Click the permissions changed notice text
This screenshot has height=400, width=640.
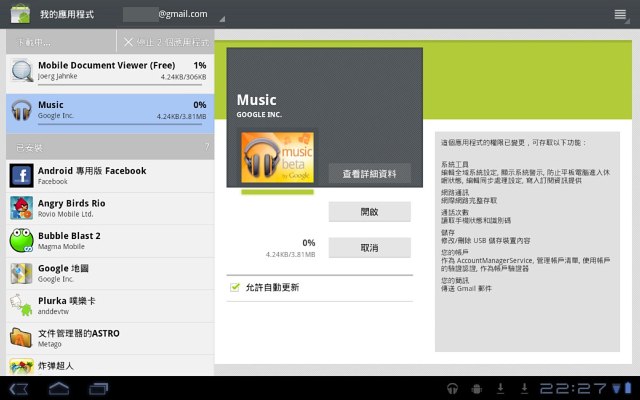(513, 142)
